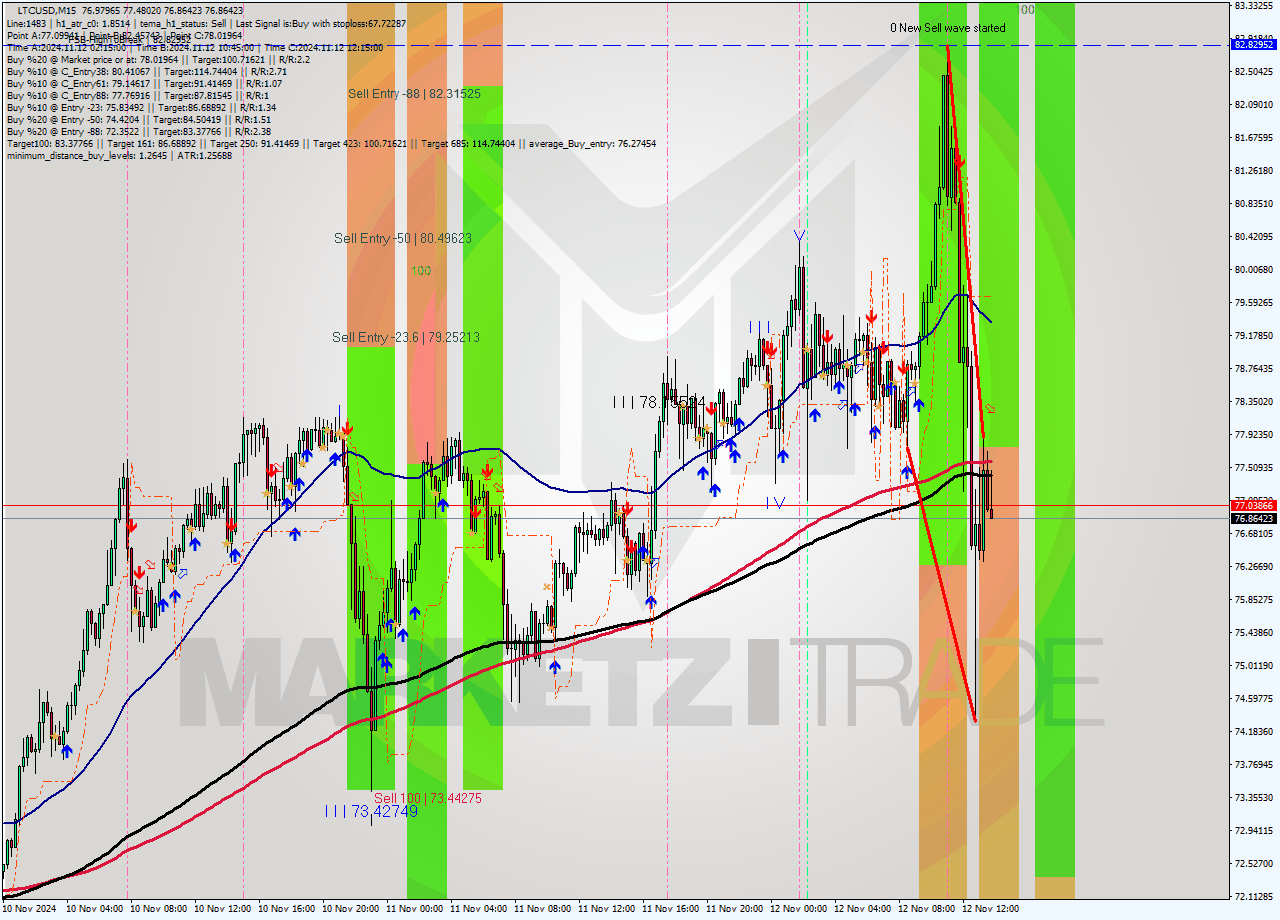Viewport: 1280px width, 920px height.
Task: Select the 'Sell Entry -23.6 | 79.25213' label
Action: (x=405, y=337)
